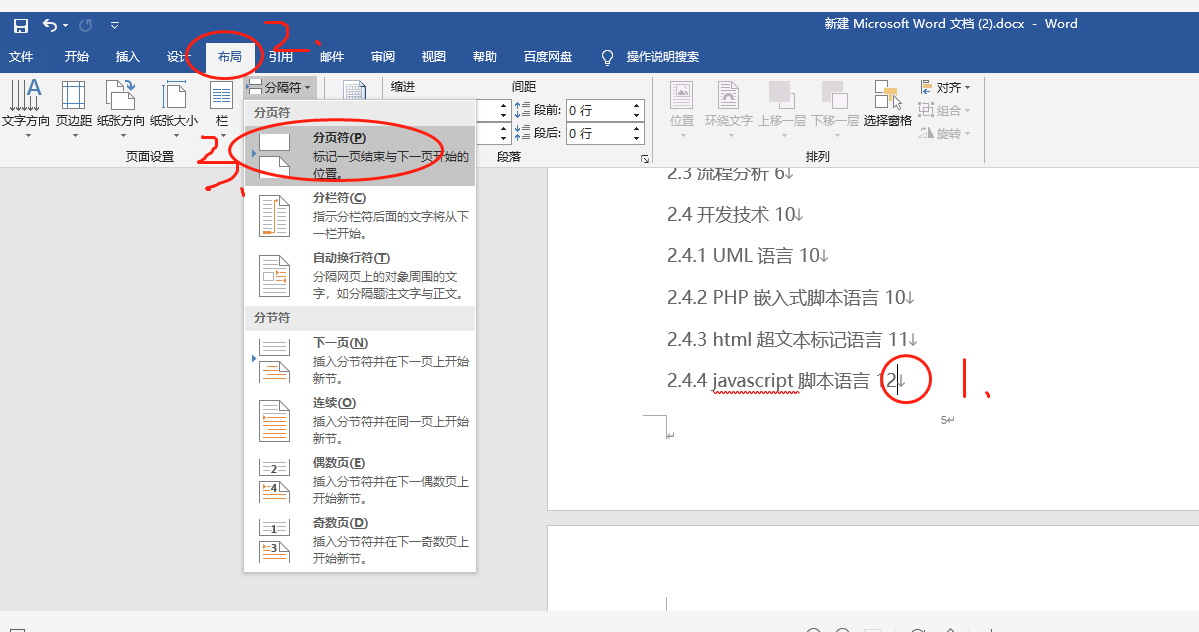Image resolution: width=1199 pixels, height=632 pixels.
Task: Open the 邮件 tab
Action: (332, 57)
